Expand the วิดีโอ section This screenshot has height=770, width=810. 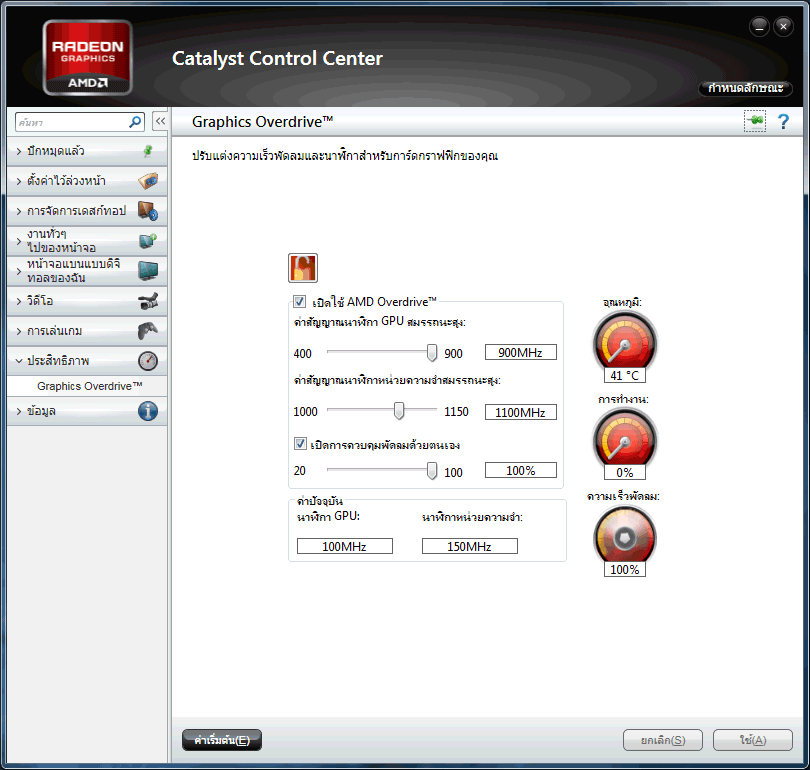coord(87,301)
